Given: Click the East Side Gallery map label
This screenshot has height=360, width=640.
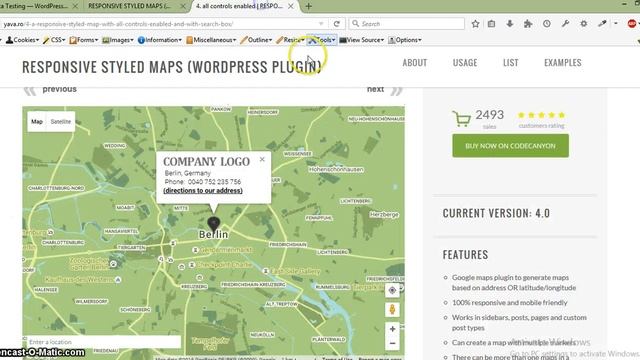Looking at the screenshot, I should 296,271.
